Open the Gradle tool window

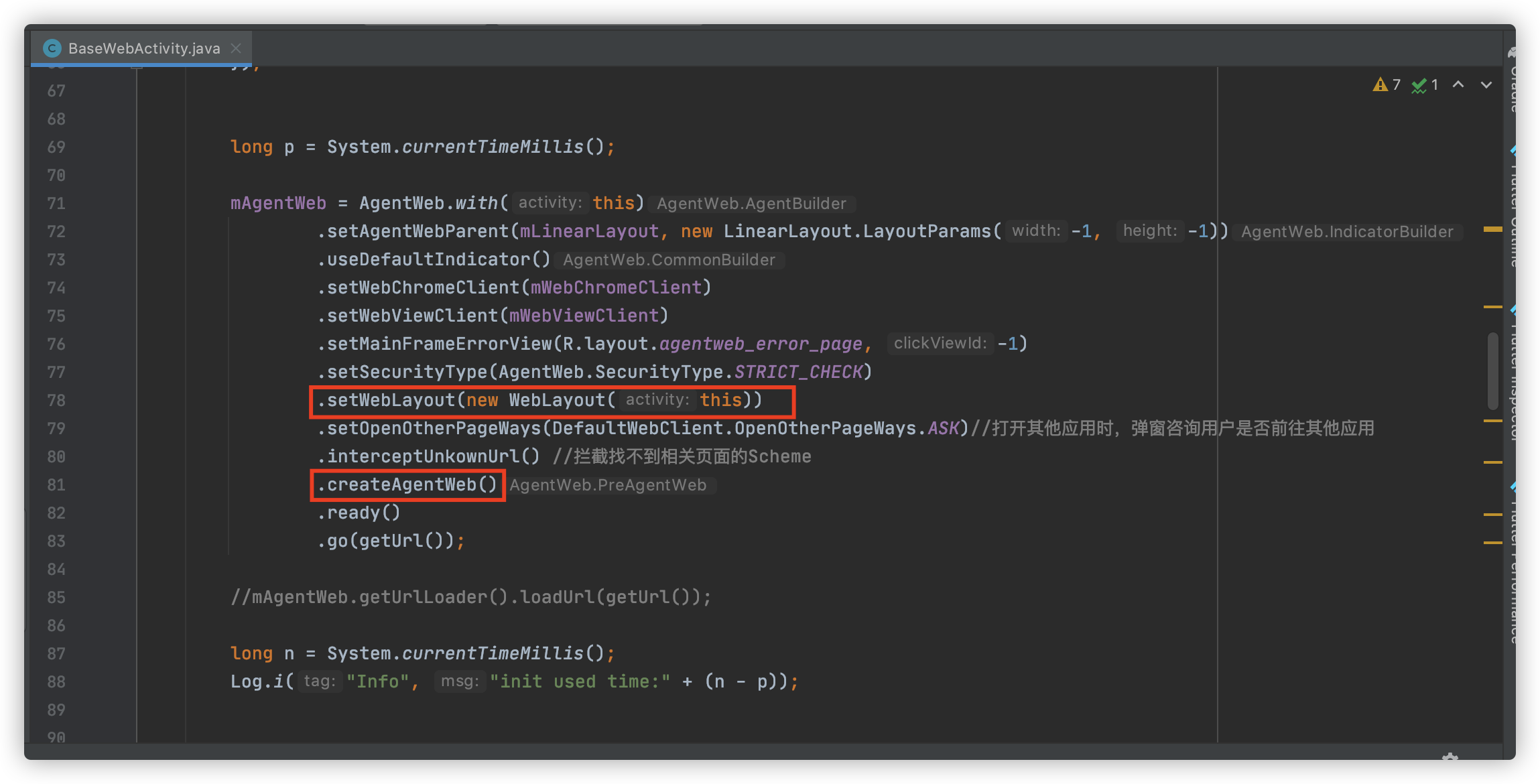pyautogui.click(x=1512, y=75)
